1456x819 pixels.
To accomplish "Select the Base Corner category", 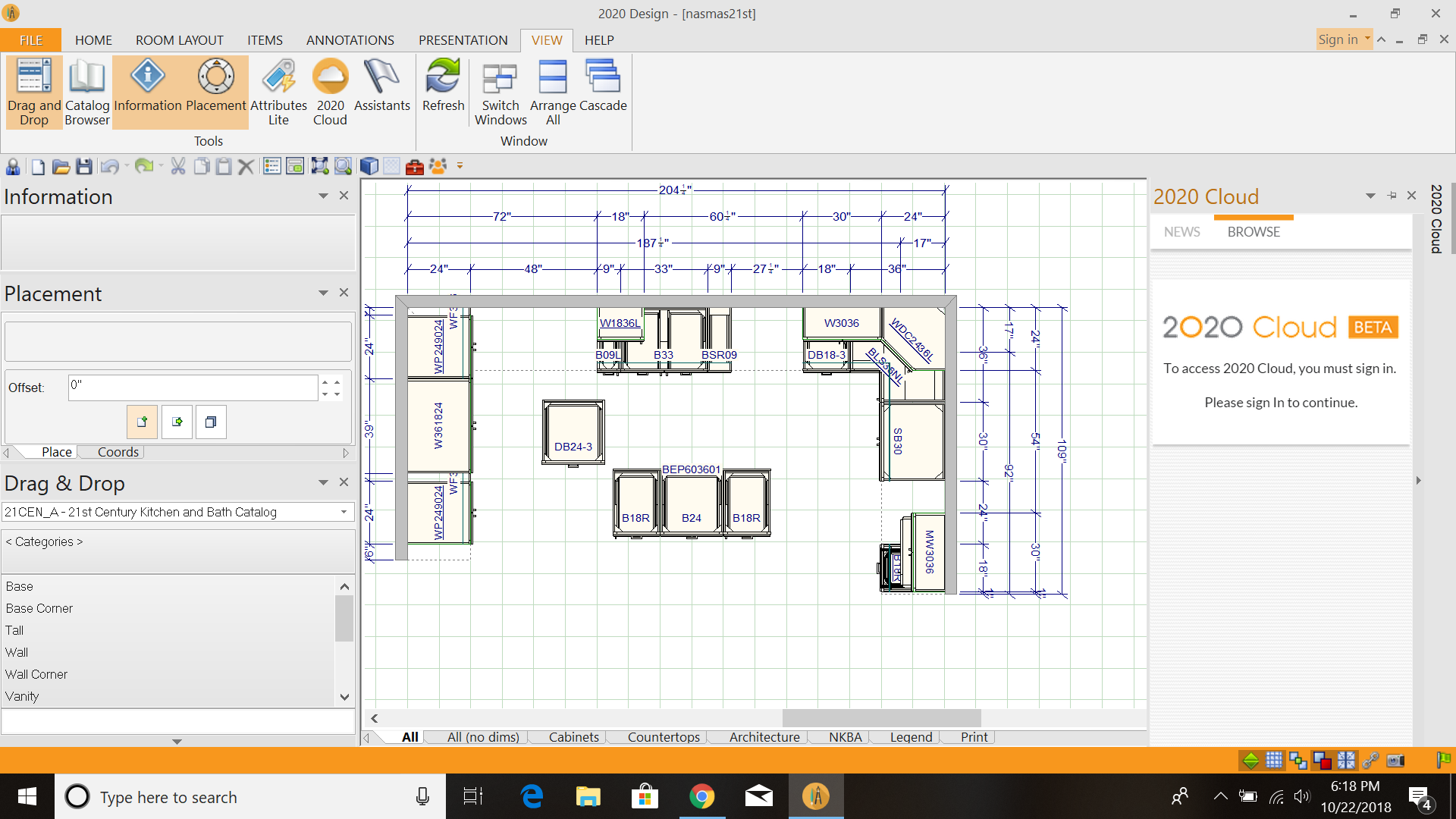I will click(39, 608).
